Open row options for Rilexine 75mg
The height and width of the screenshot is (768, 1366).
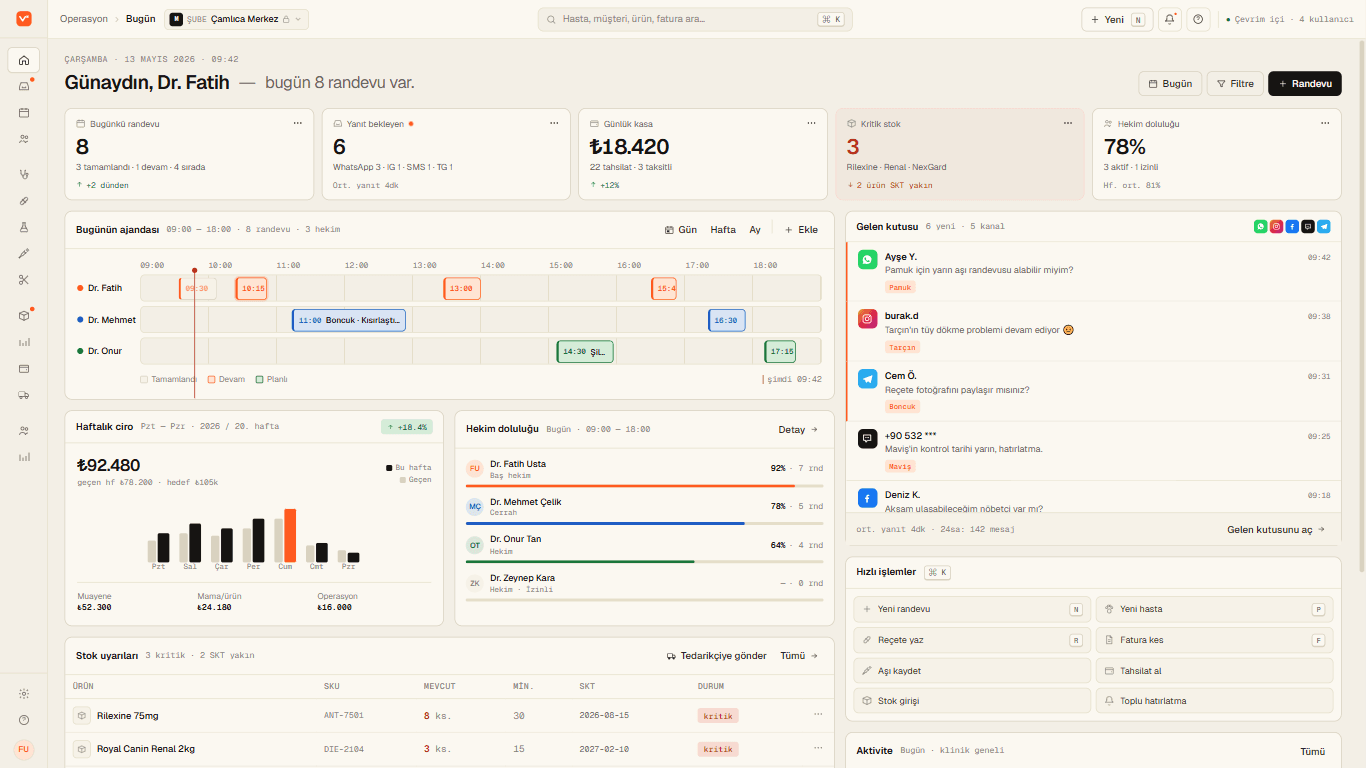coord(818,715)
